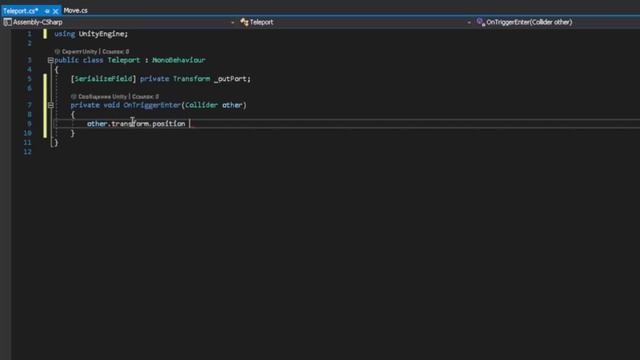This screenshot has width=640, height=360.
Task: Place the cursor at other.transform.position
Action: (x=136, y=124)
